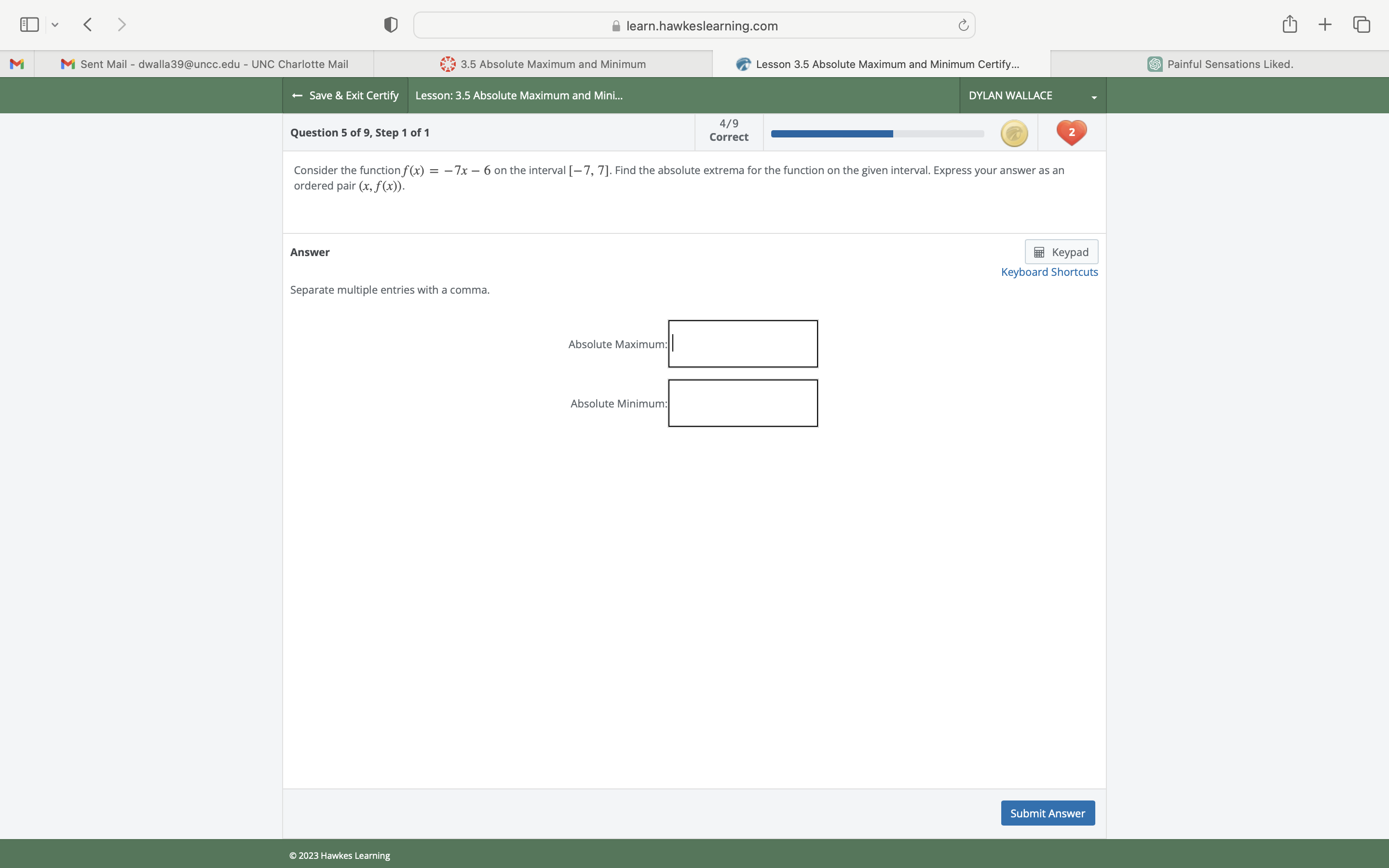This screenshot has height=868, width=1389.
Task: Switch to Sent Mail UNC Charlotte tab
Action: 204,64
